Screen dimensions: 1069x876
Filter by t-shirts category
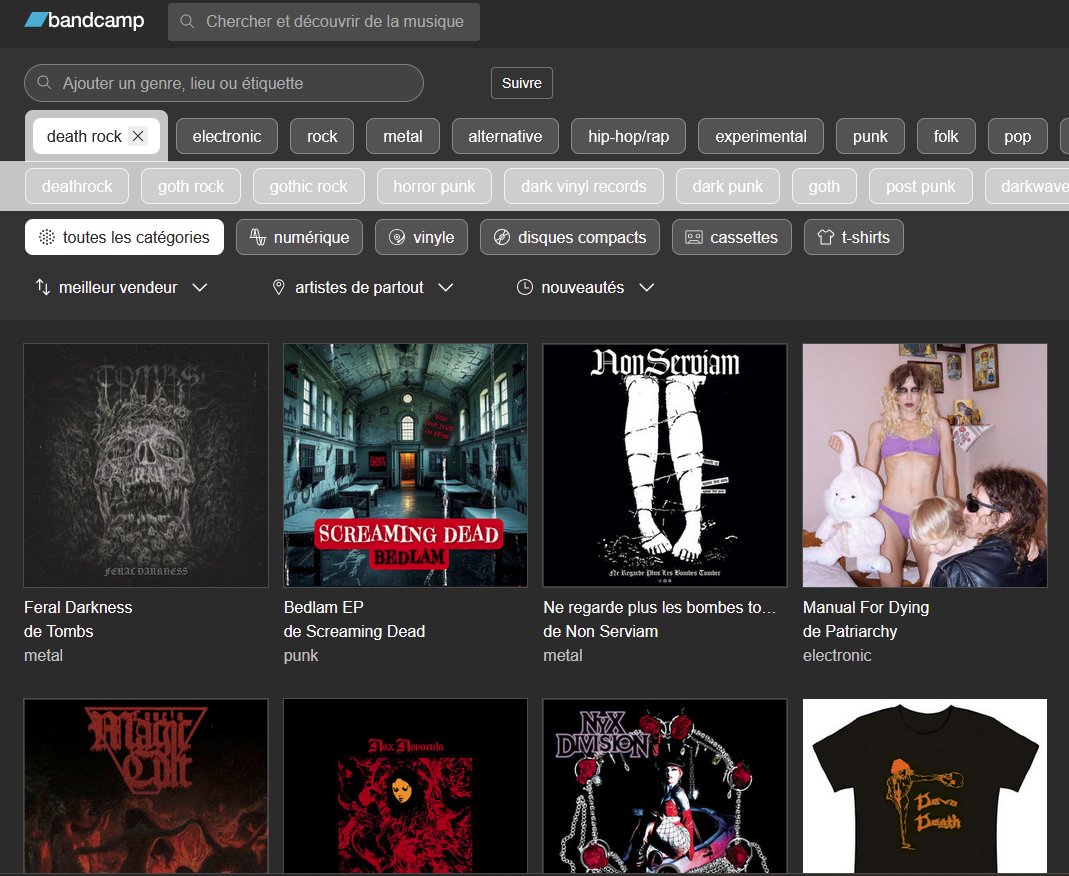[x=854, y=237]
